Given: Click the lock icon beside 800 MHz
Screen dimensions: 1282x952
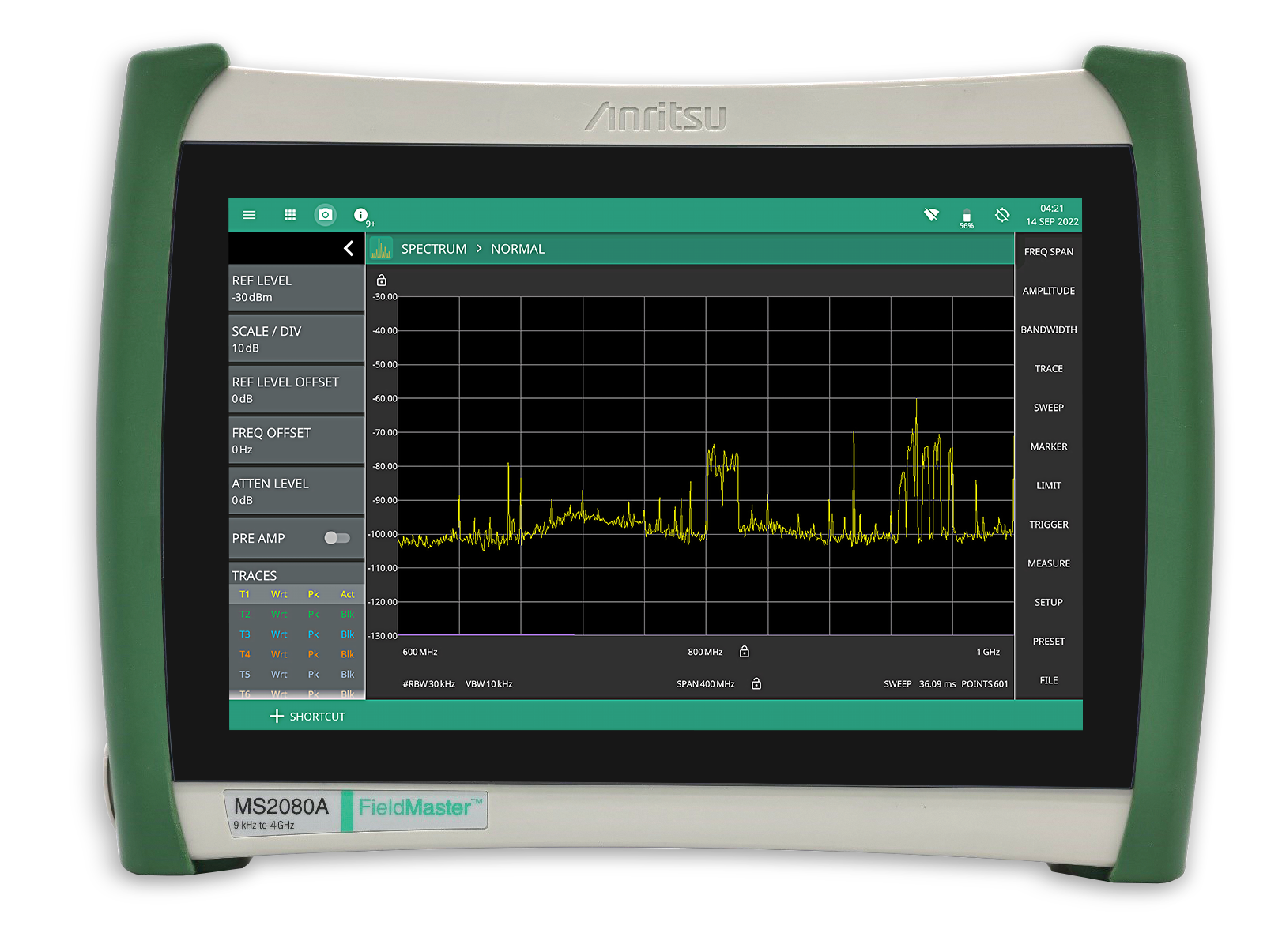Looking at the screenshot, I should coord(744,652).
